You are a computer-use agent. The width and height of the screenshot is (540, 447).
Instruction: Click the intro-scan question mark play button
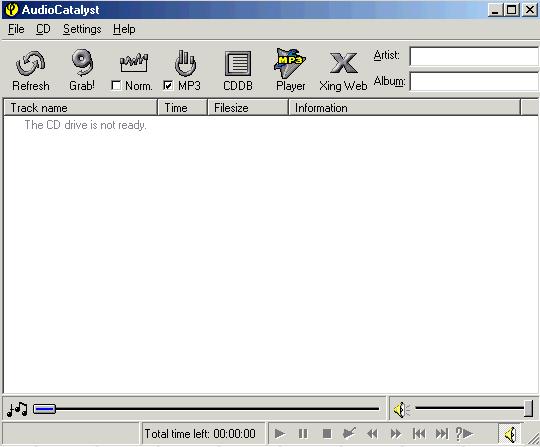tap(464, 434)
